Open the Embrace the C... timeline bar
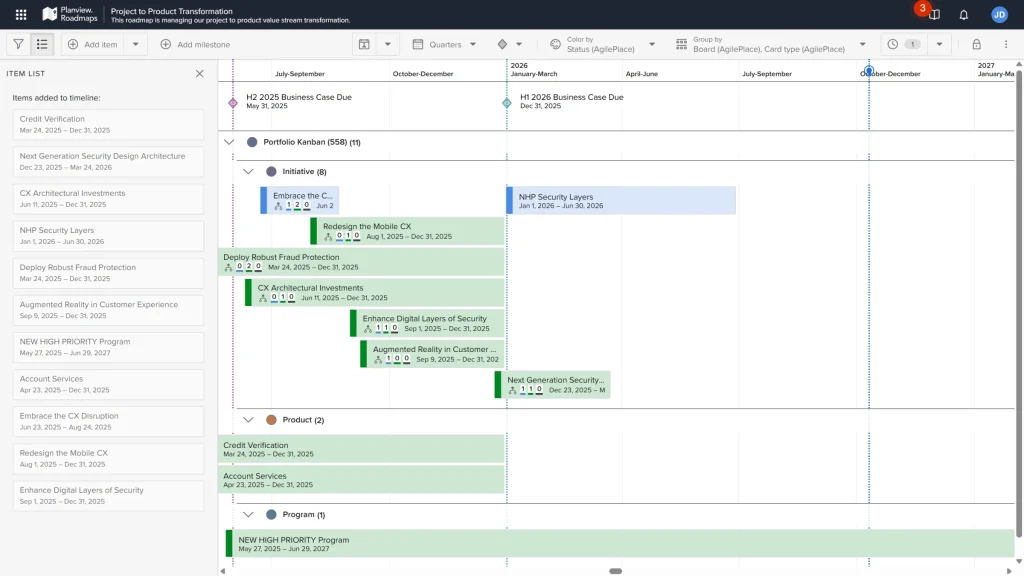Viewport: 1024px width, 576px height. coord(300,200)
